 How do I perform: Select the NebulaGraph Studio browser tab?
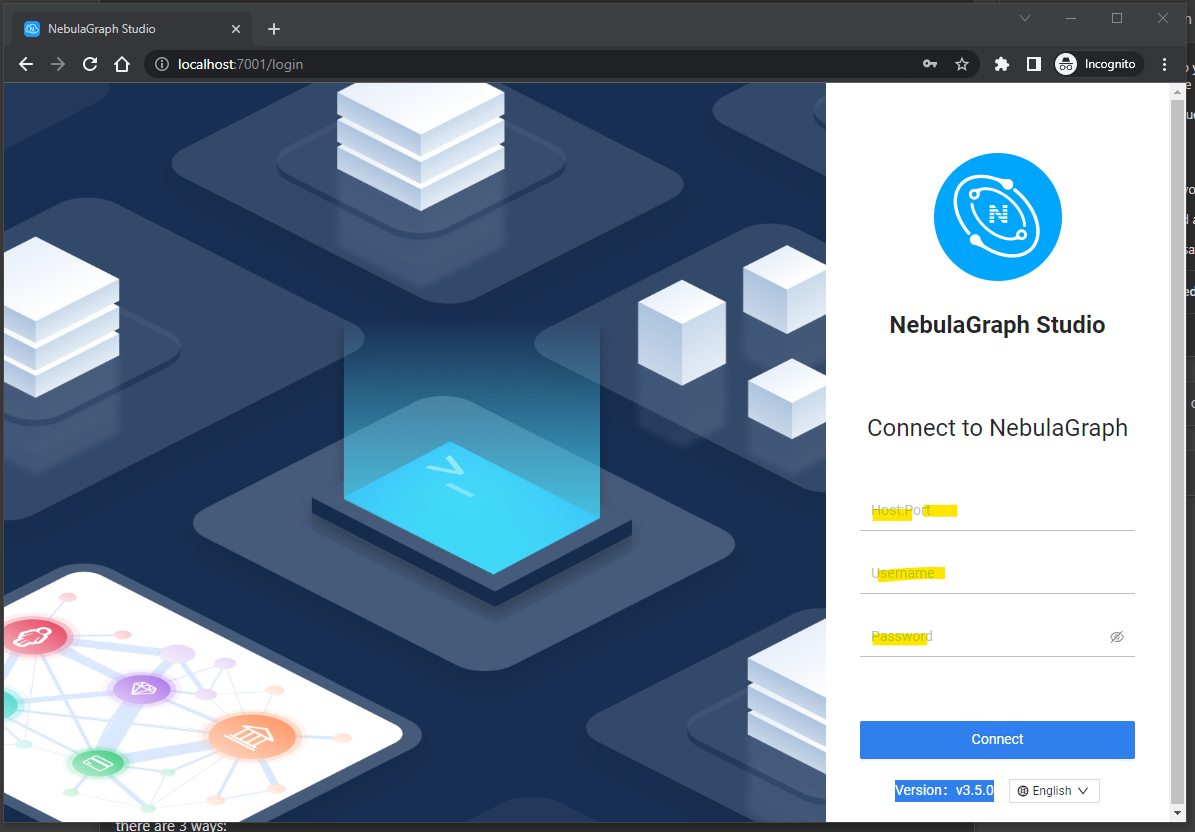(x=133, y=29)
